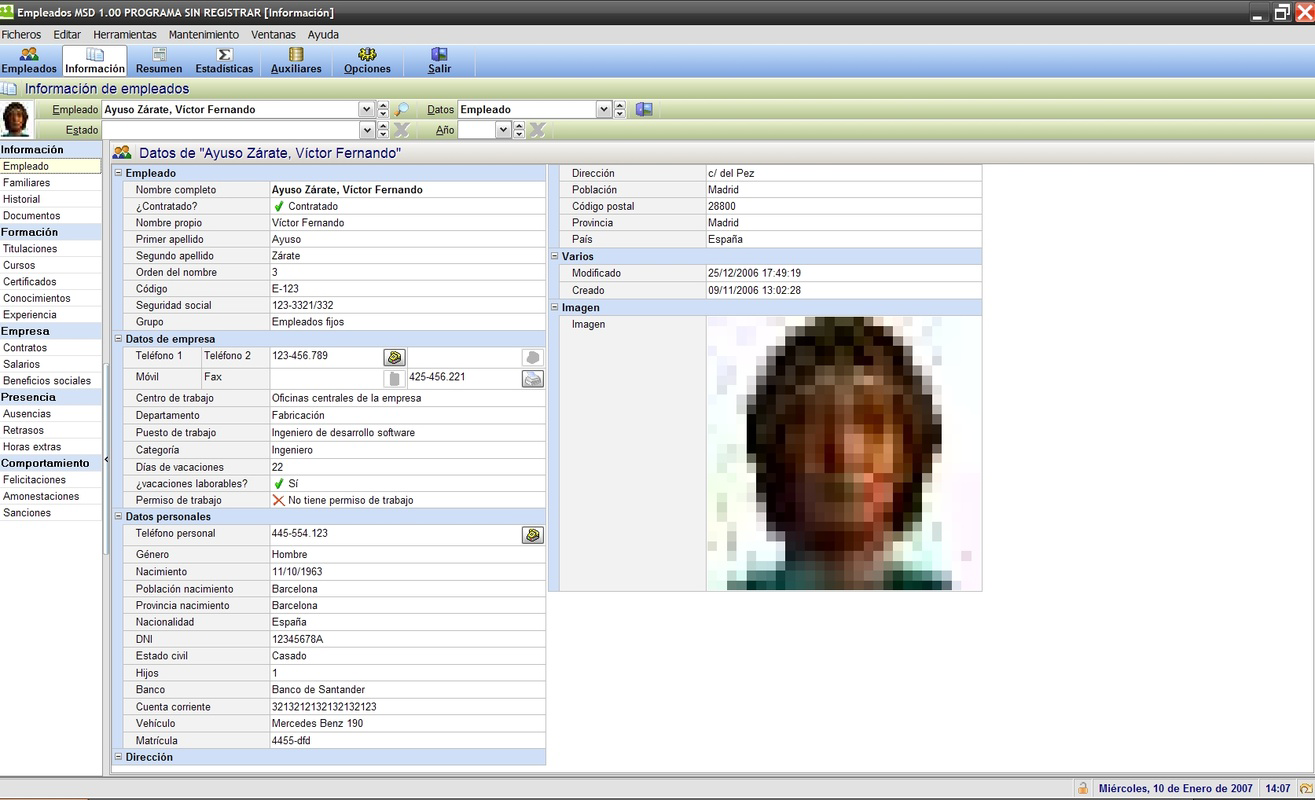This screenshot has width=1315, height=800.
Task: Switch to the Resumen view
Action: [159, 61]
